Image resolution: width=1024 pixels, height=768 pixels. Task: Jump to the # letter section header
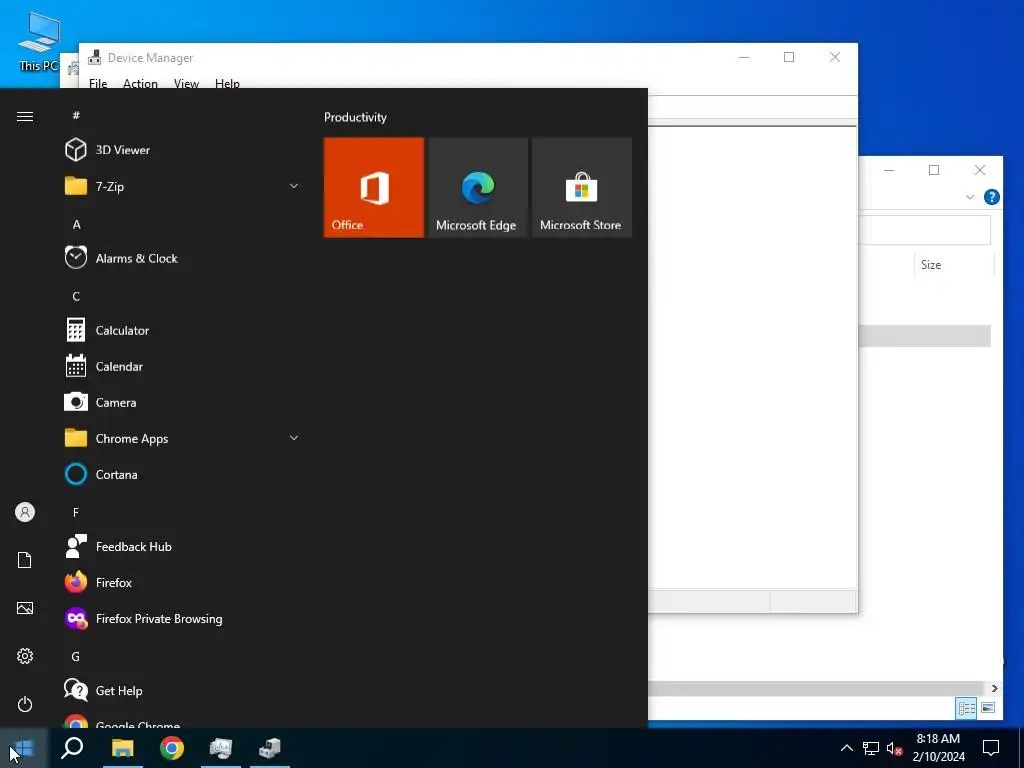coord(76,116)
